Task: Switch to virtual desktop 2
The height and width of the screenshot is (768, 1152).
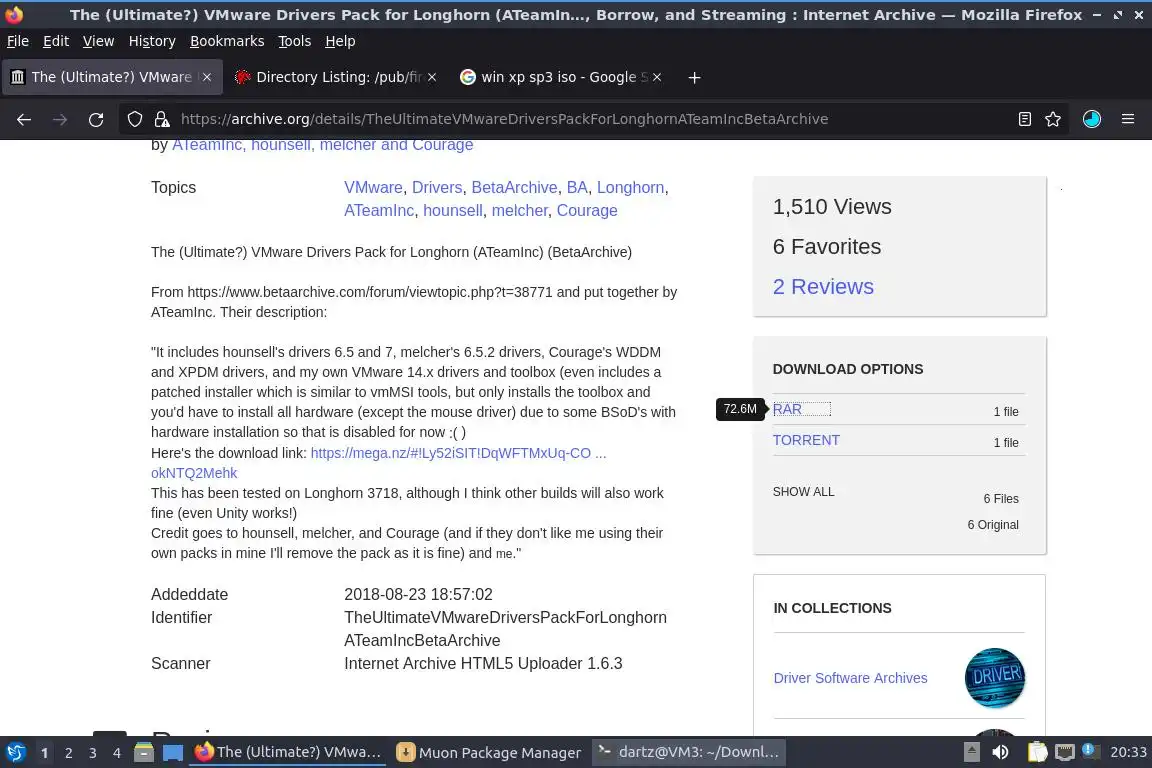Action: (x=68, y=753)
